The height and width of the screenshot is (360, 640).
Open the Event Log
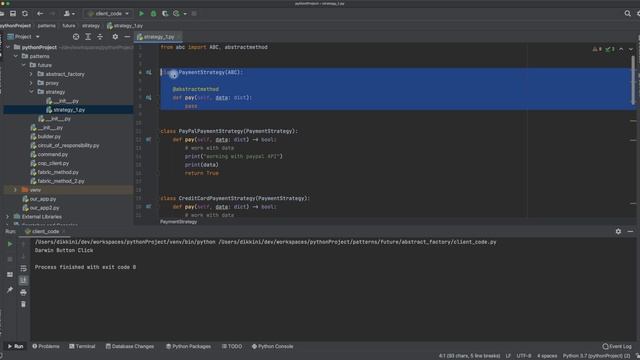[617, 347]
